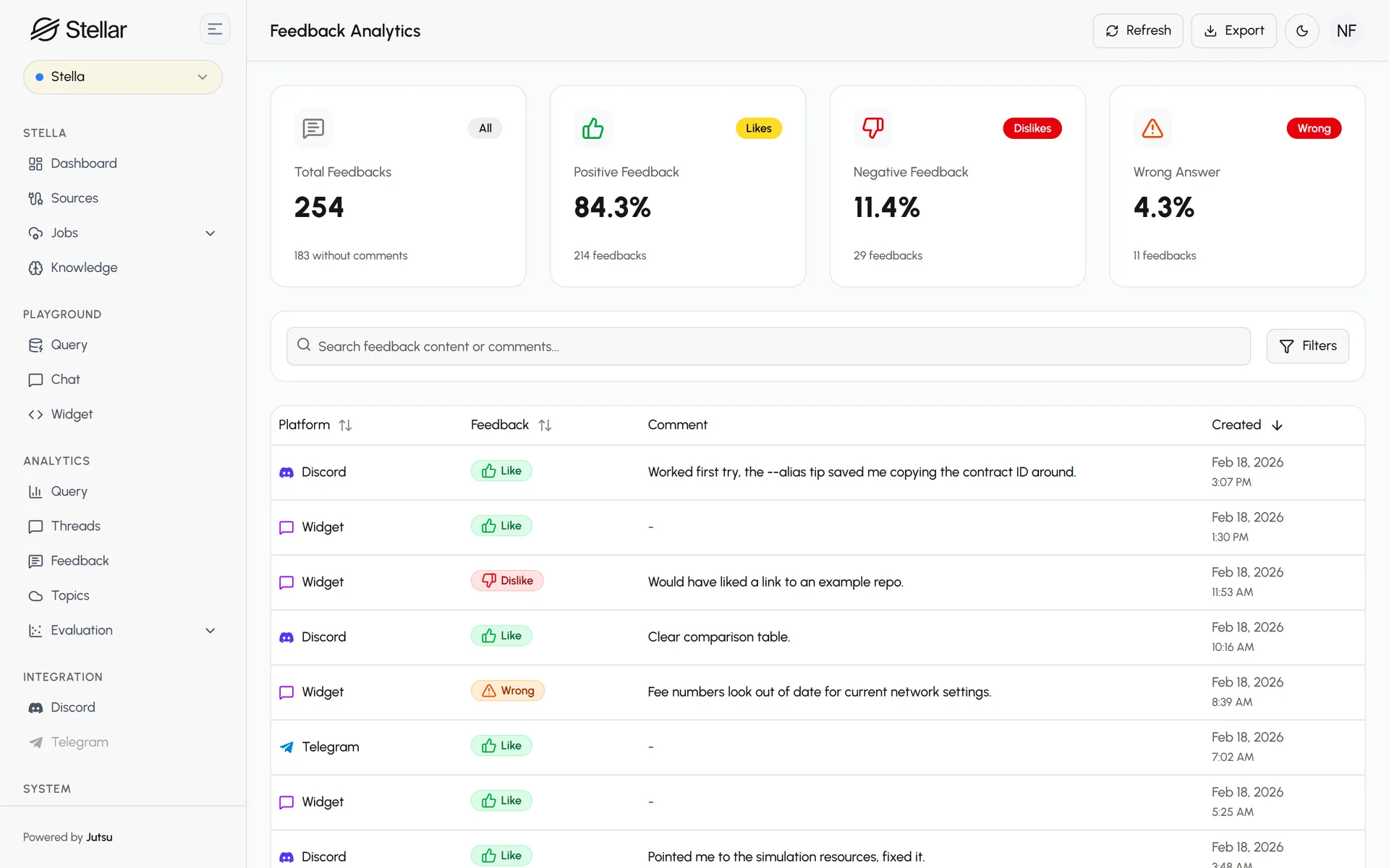The height and width of the screenshot is (868, 1389).
Task: Toggle dark mode with the moon icon
Action: click(x=1301, y=31)
